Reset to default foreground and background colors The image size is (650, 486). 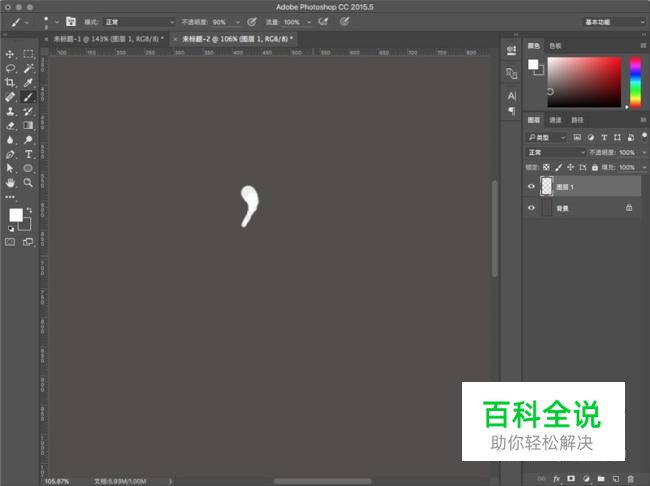coord(11,228)
